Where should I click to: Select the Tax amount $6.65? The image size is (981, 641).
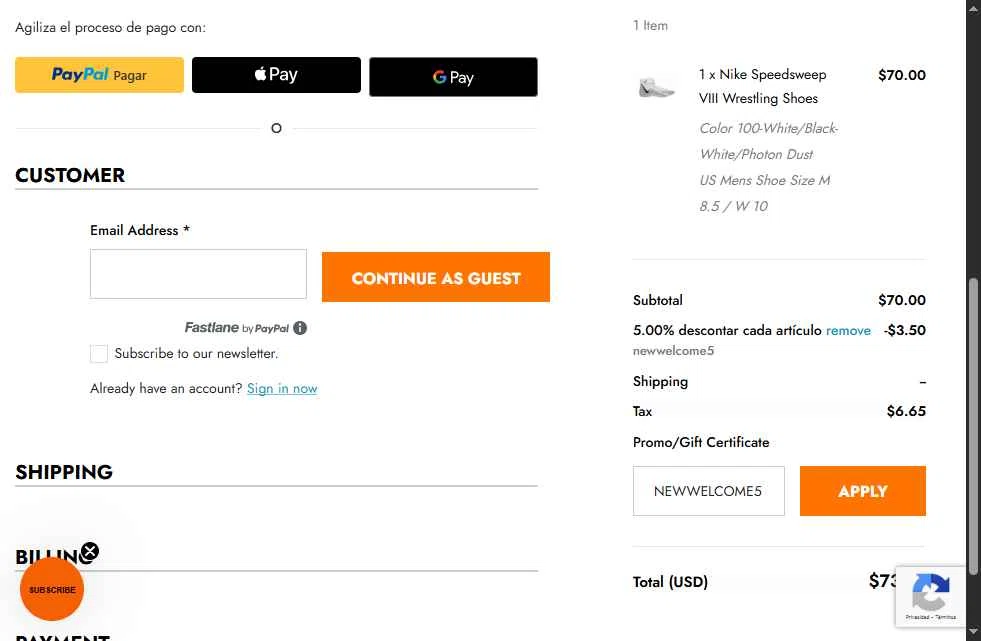(x=906, y=411)
